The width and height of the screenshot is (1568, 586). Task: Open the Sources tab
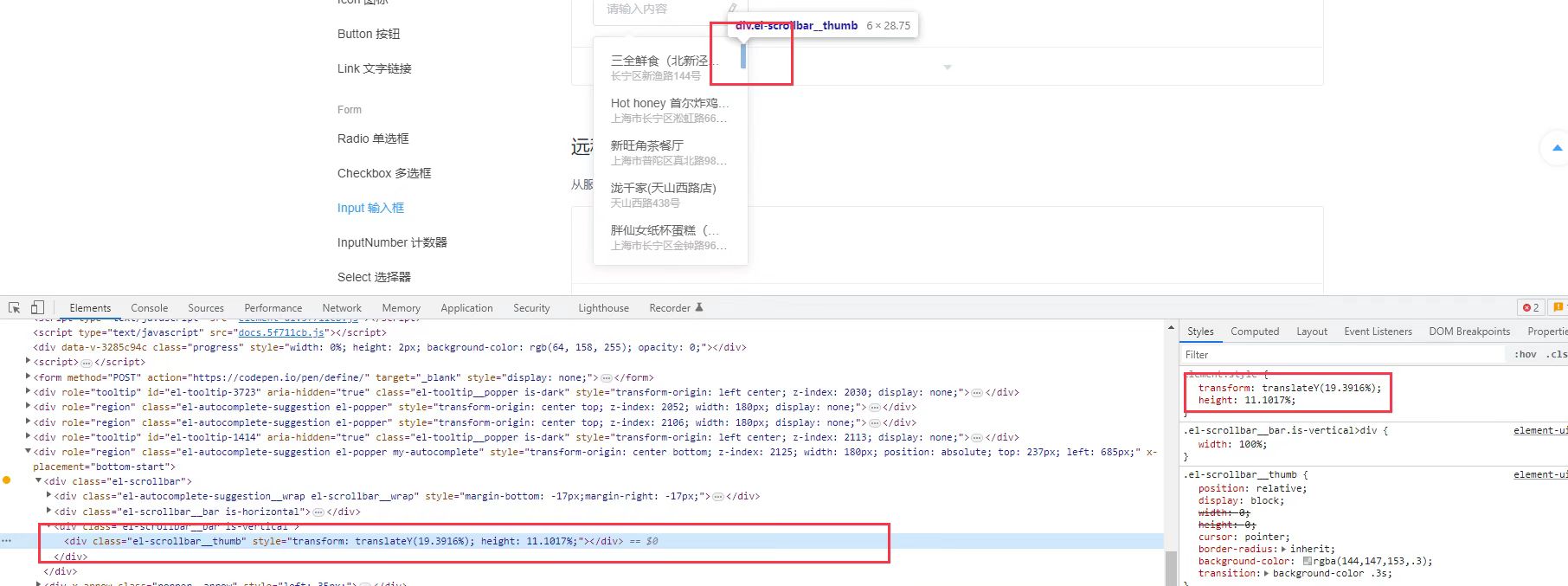point(206,308)
